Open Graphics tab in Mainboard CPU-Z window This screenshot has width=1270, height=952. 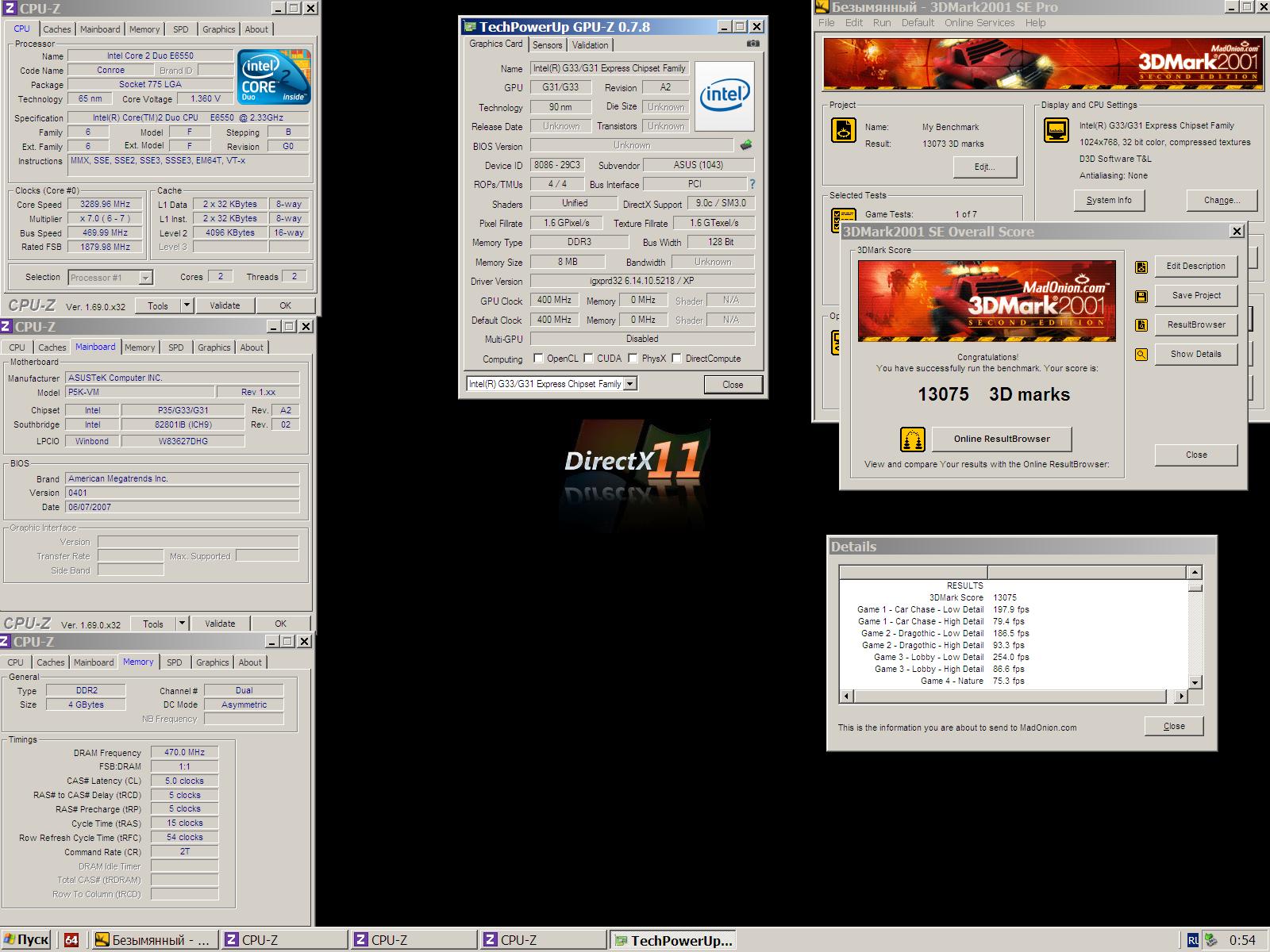click(214, 347)
